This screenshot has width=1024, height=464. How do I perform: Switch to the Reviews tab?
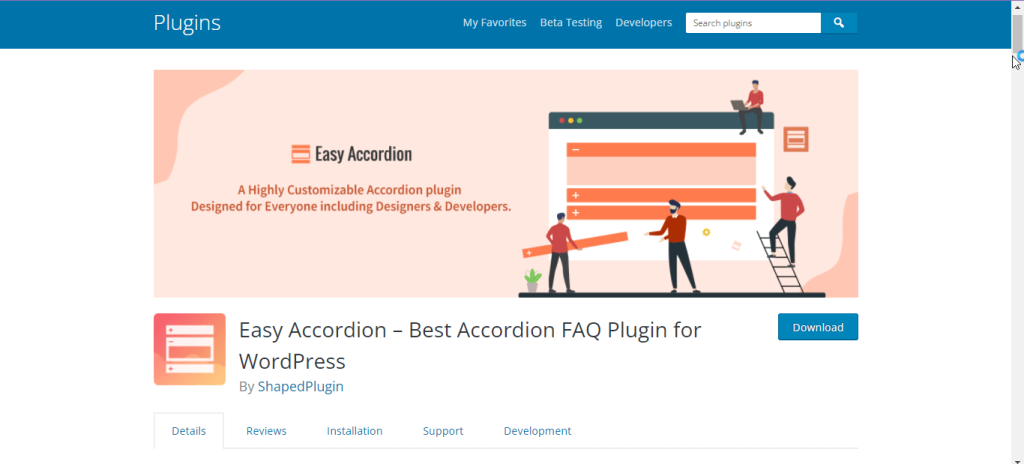pyautogui.click(x=266, y=431)
